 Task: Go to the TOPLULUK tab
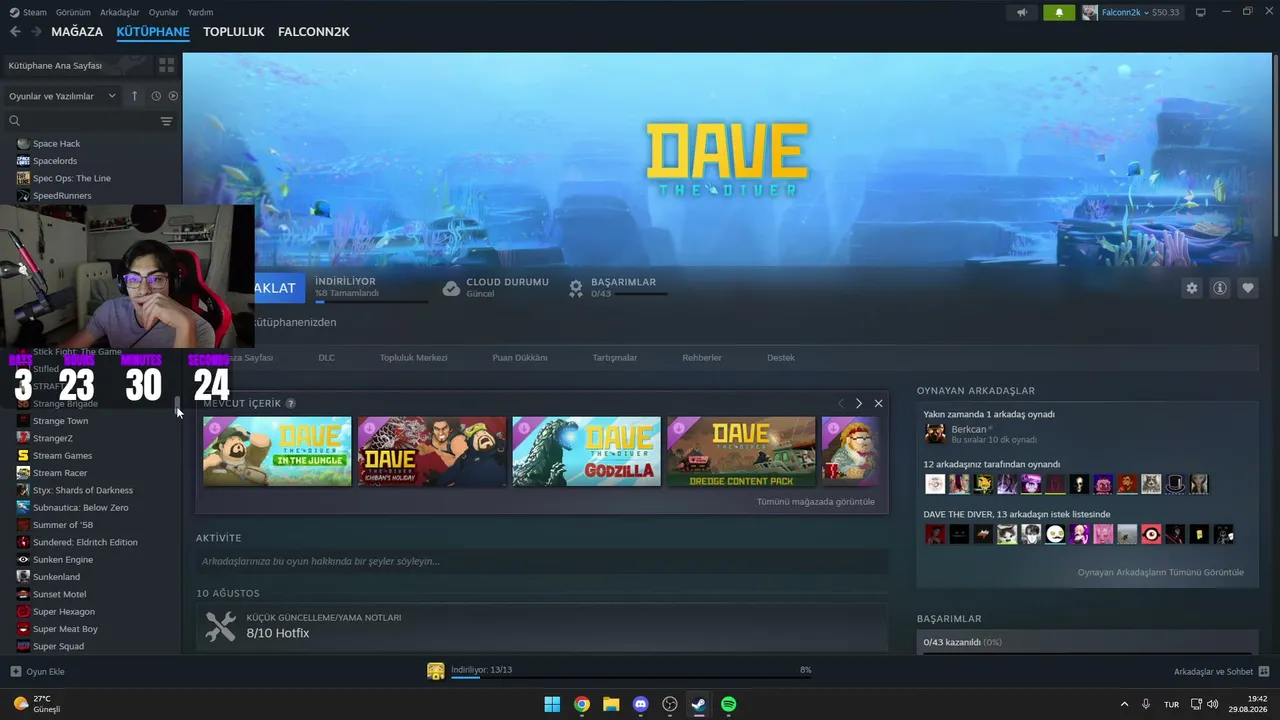point(234,32)
